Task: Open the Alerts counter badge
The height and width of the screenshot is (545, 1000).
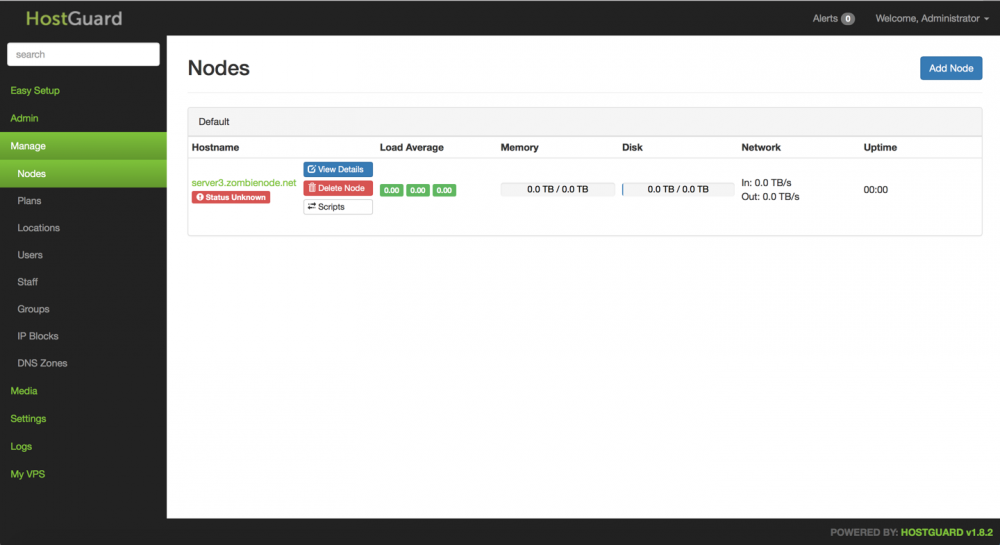Action: pyautogui.click(x=848, y=18)
